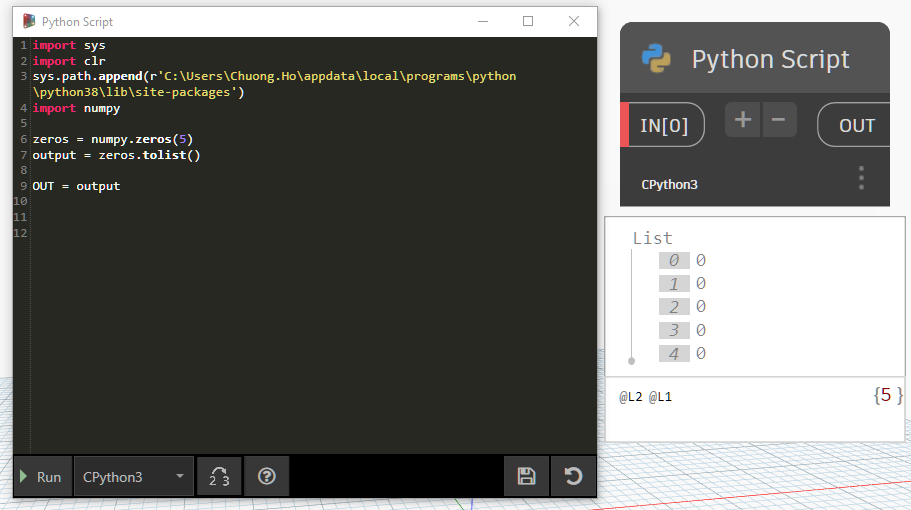The width and height of the screenshot is (911, 510).
Task: Save script changes with the floppy disk icon
Action: pyautogui.click(x=526, y=477)
